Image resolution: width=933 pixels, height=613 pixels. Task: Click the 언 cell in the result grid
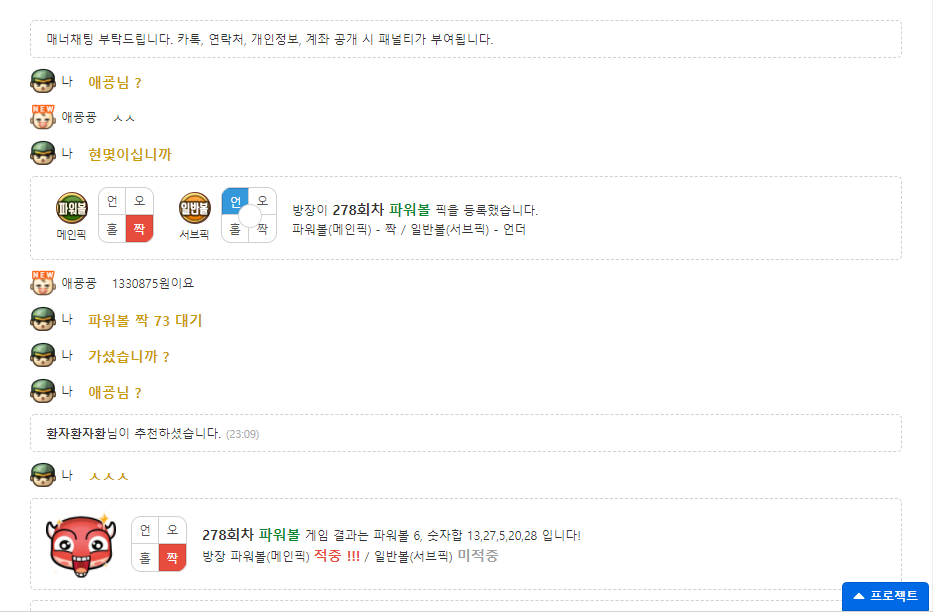click(x=145, y=530)
